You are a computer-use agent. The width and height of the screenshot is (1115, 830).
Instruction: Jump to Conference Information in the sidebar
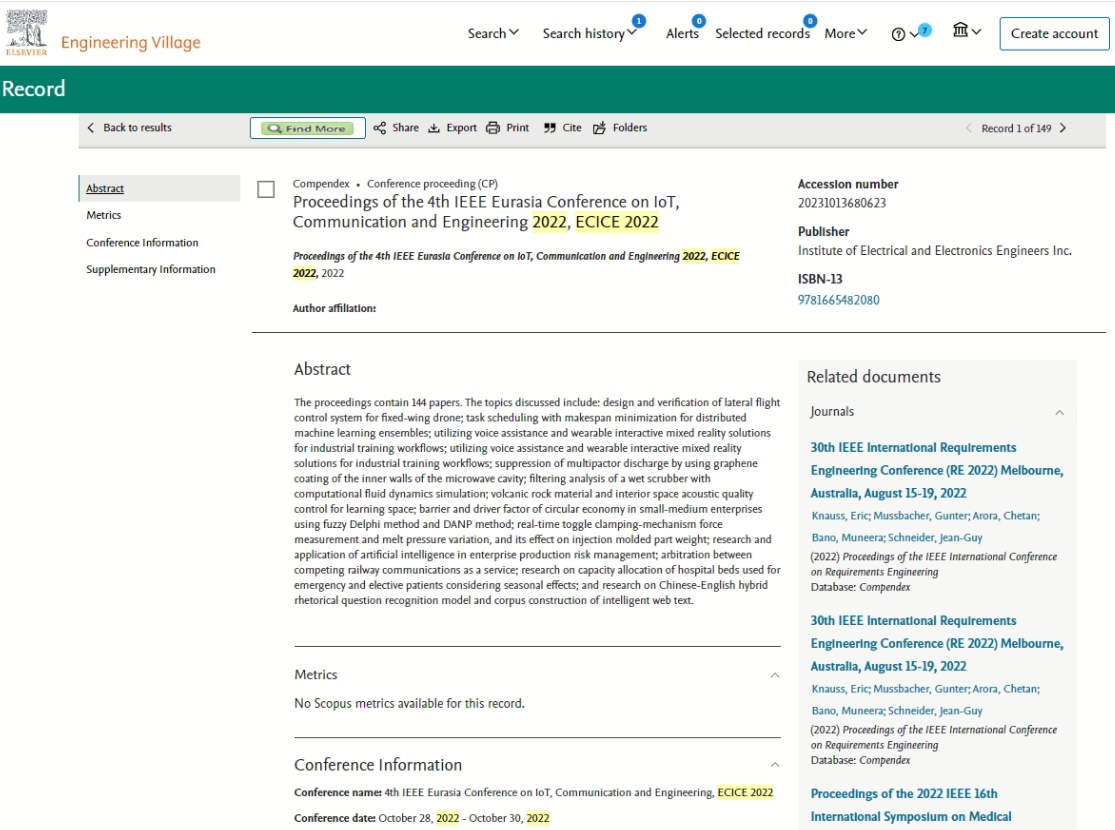tap(142, 243)
